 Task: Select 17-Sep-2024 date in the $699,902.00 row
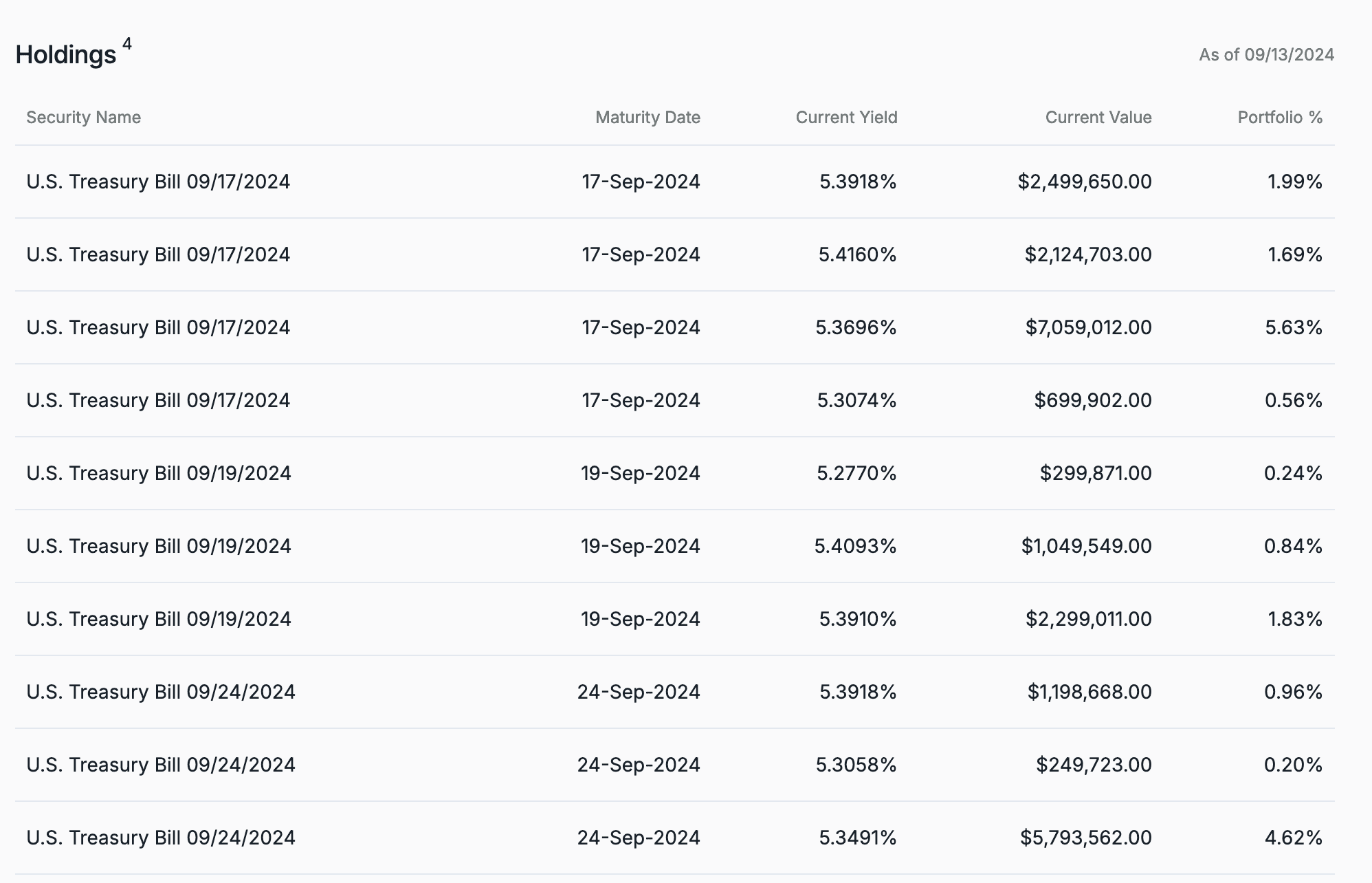click(x=641, y=400)
